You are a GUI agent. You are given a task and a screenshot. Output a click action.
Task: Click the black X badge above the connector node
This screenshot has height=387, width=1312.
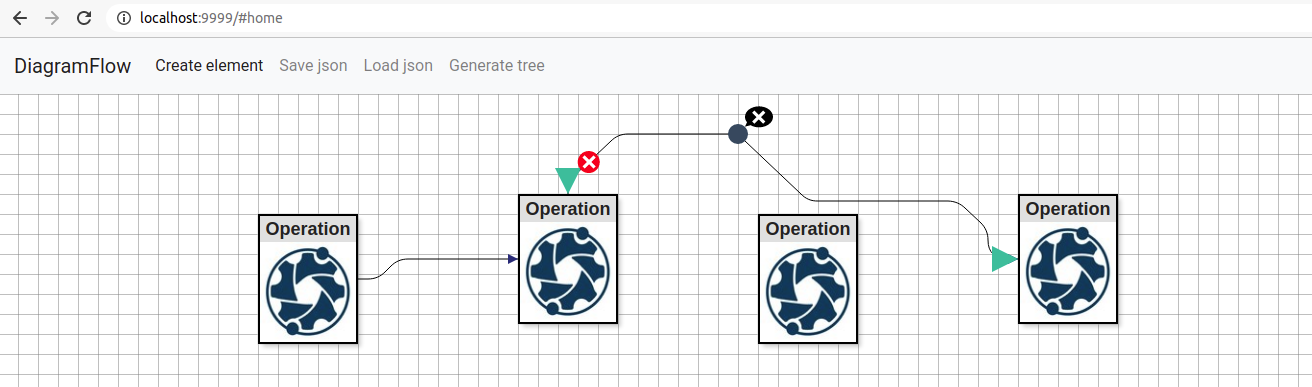point(759,117)
